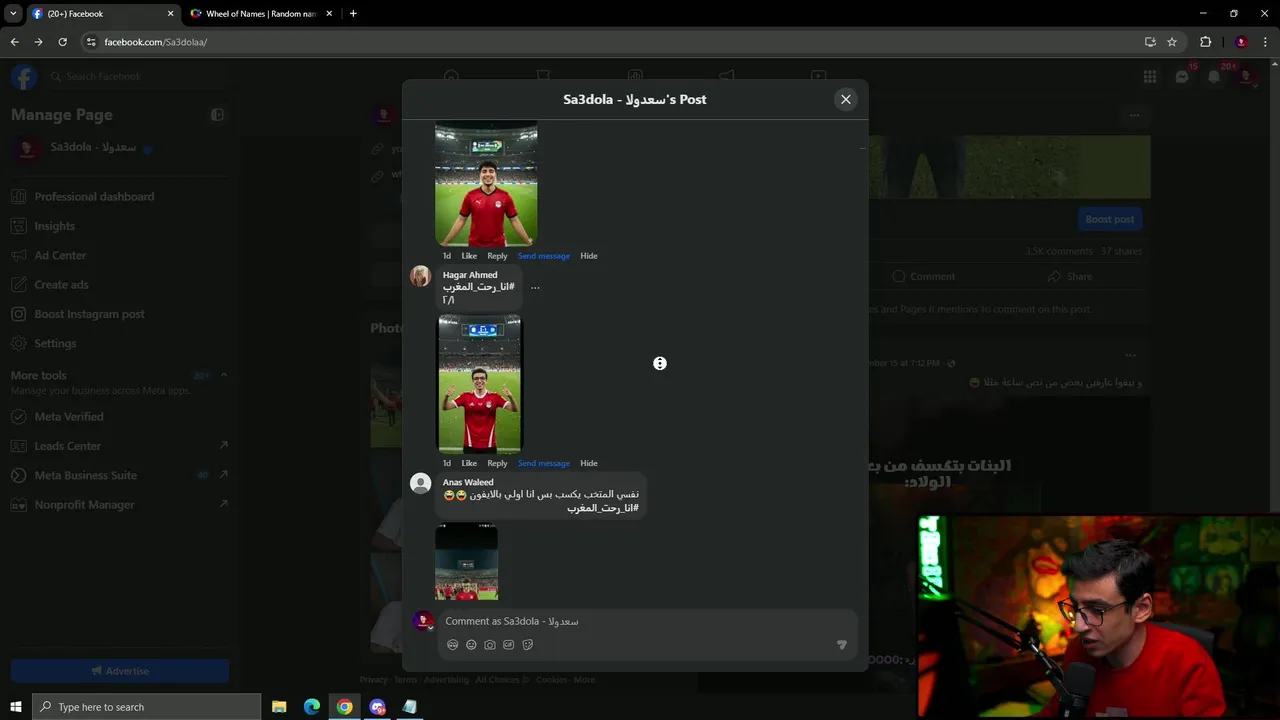Image resolution: width=1280 pixels, height=720 pixels.
Task: Switch to Wheel of Names tab
Action: (x=262, y=14)
